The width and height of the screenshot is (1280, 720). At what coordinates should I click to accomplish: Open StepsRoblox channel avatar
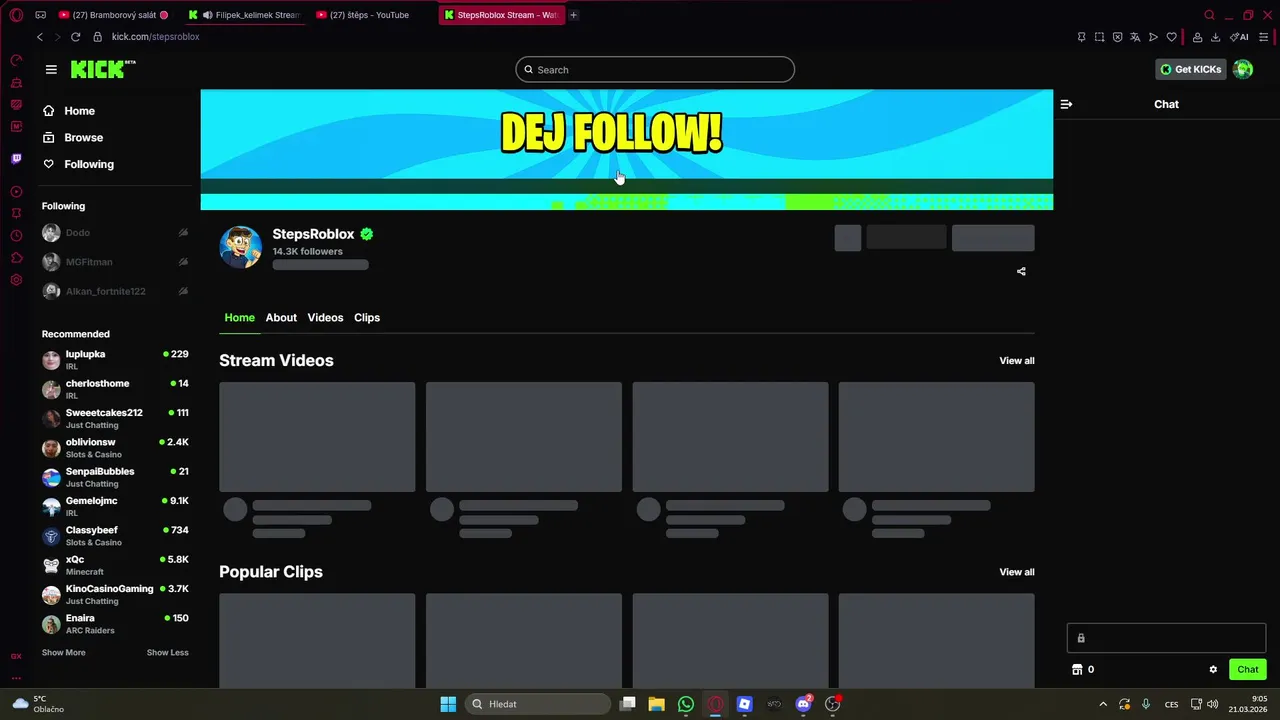[240, 247]
